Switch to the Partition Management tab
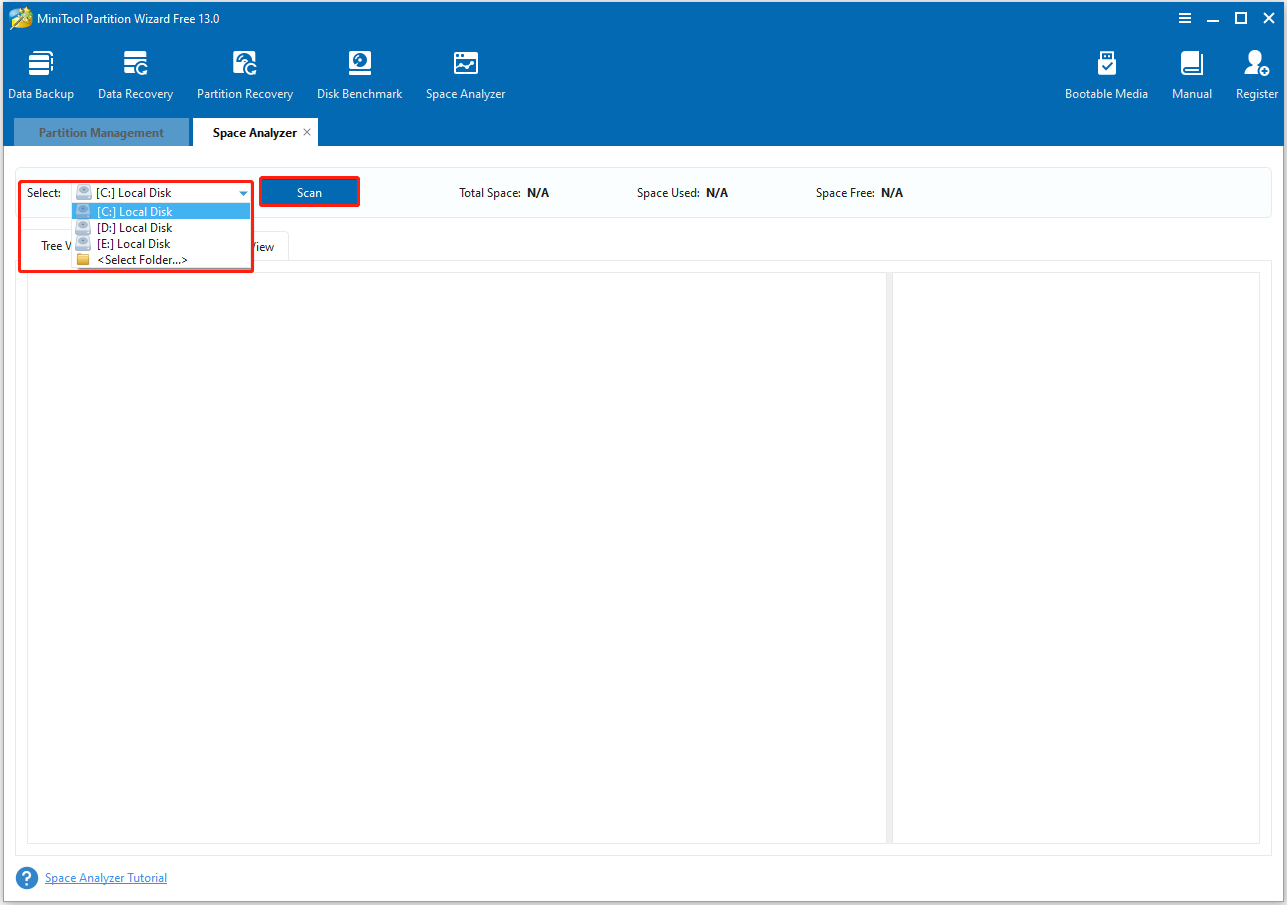 [x=100, y=131]
